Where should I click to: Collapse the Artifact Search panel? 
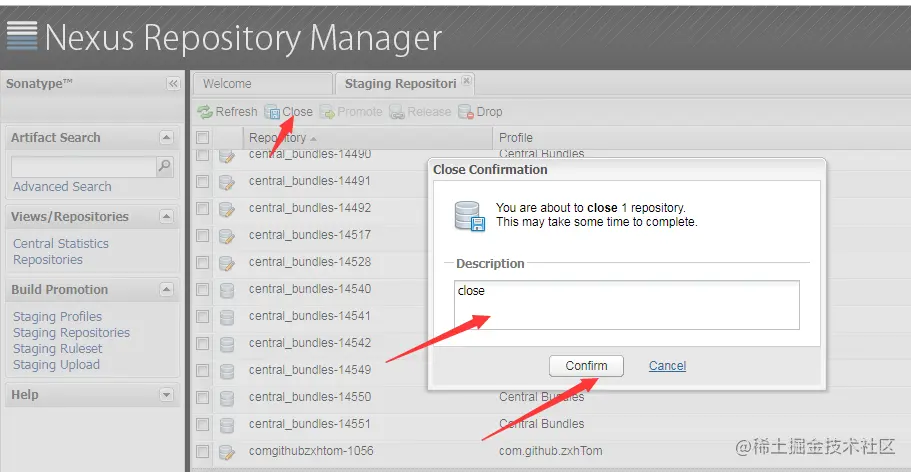166,138
